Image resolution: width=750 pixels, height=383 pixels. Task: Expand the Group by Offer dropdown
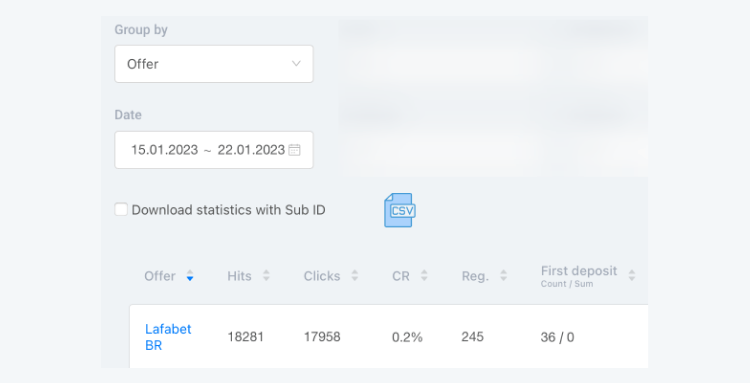pyautogui.click(x=214, y=64)
